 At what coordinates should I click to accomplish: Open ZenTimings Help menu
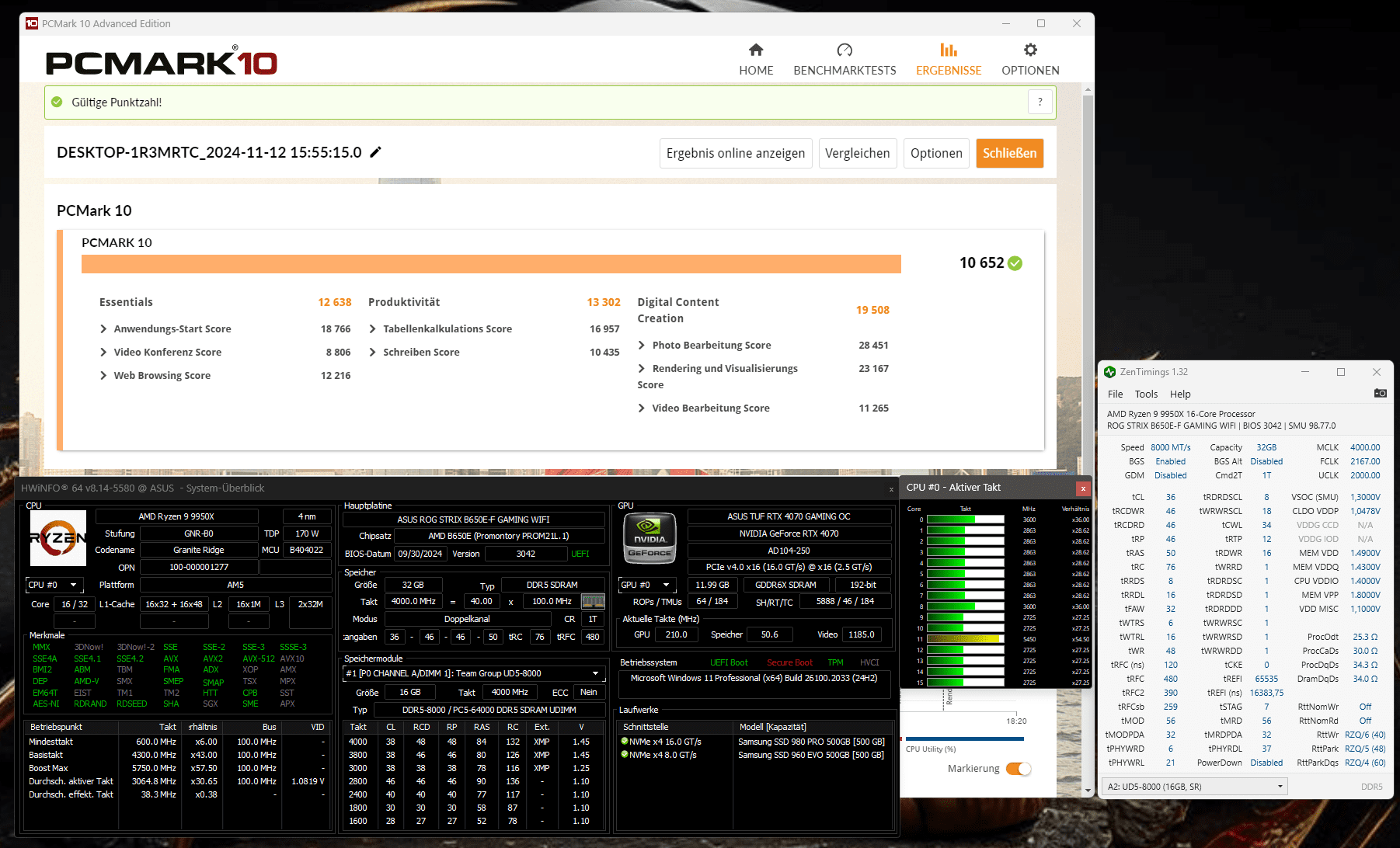1180,394
